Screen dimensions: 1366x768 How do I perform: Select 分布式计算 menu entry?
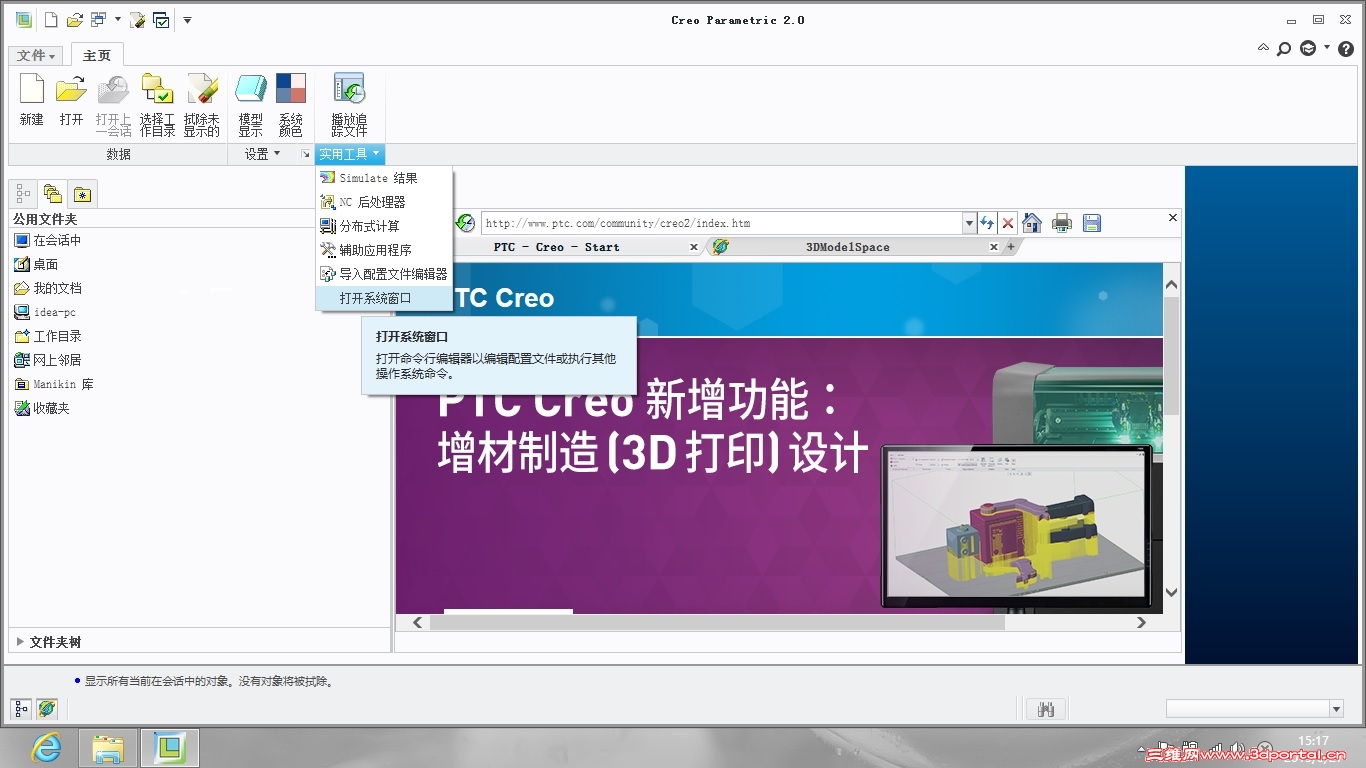coord(384,226)
